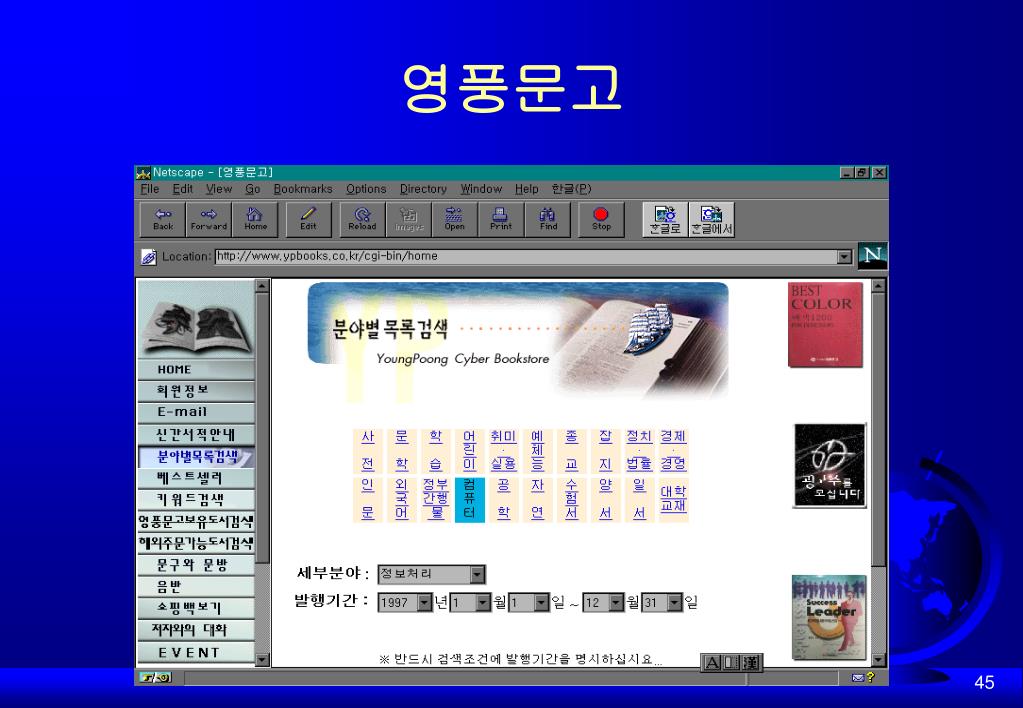Click the 한글로 toolbar icon

point(665,219)
